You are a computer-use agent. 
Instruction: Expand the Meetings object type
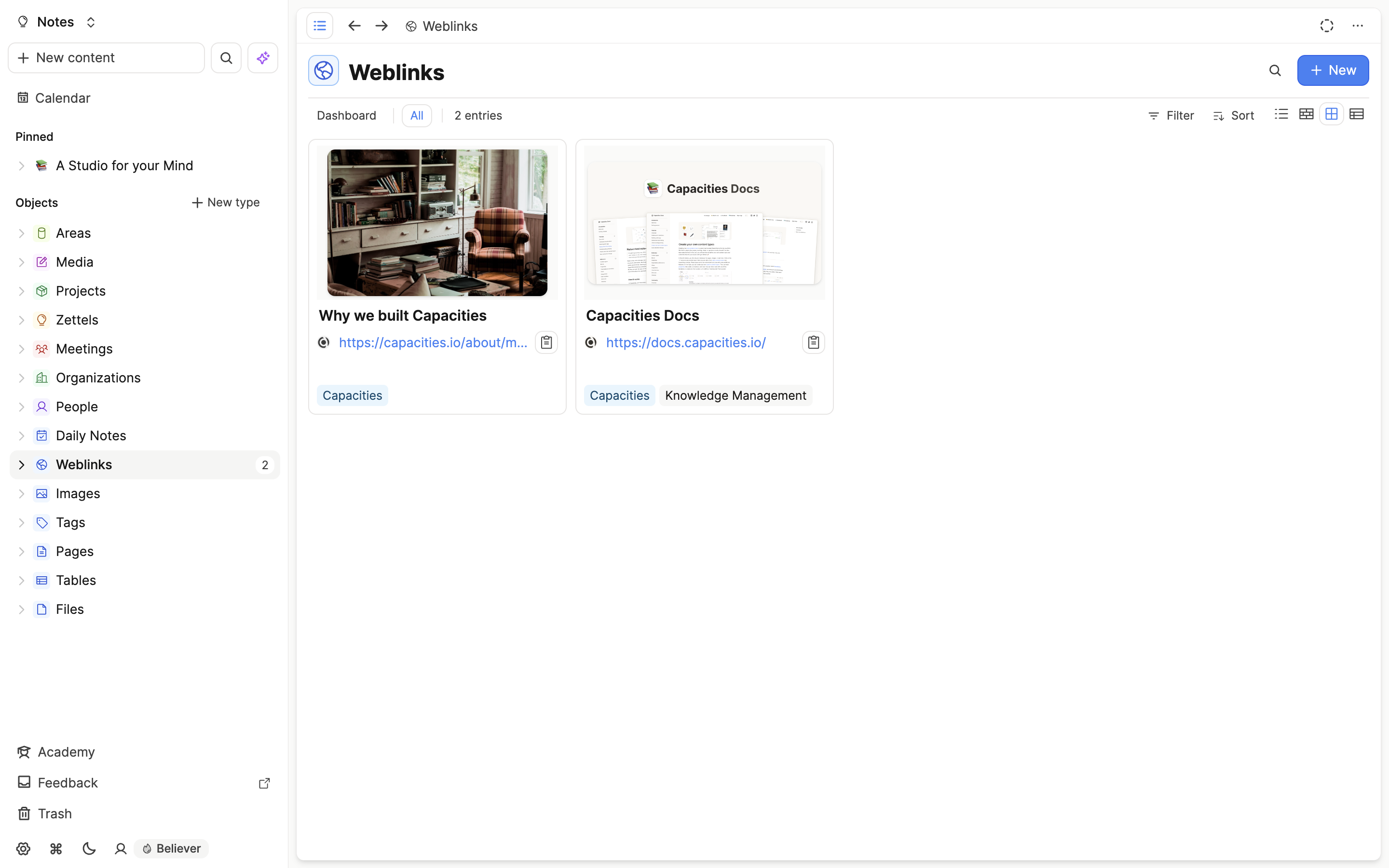point(21,349)
